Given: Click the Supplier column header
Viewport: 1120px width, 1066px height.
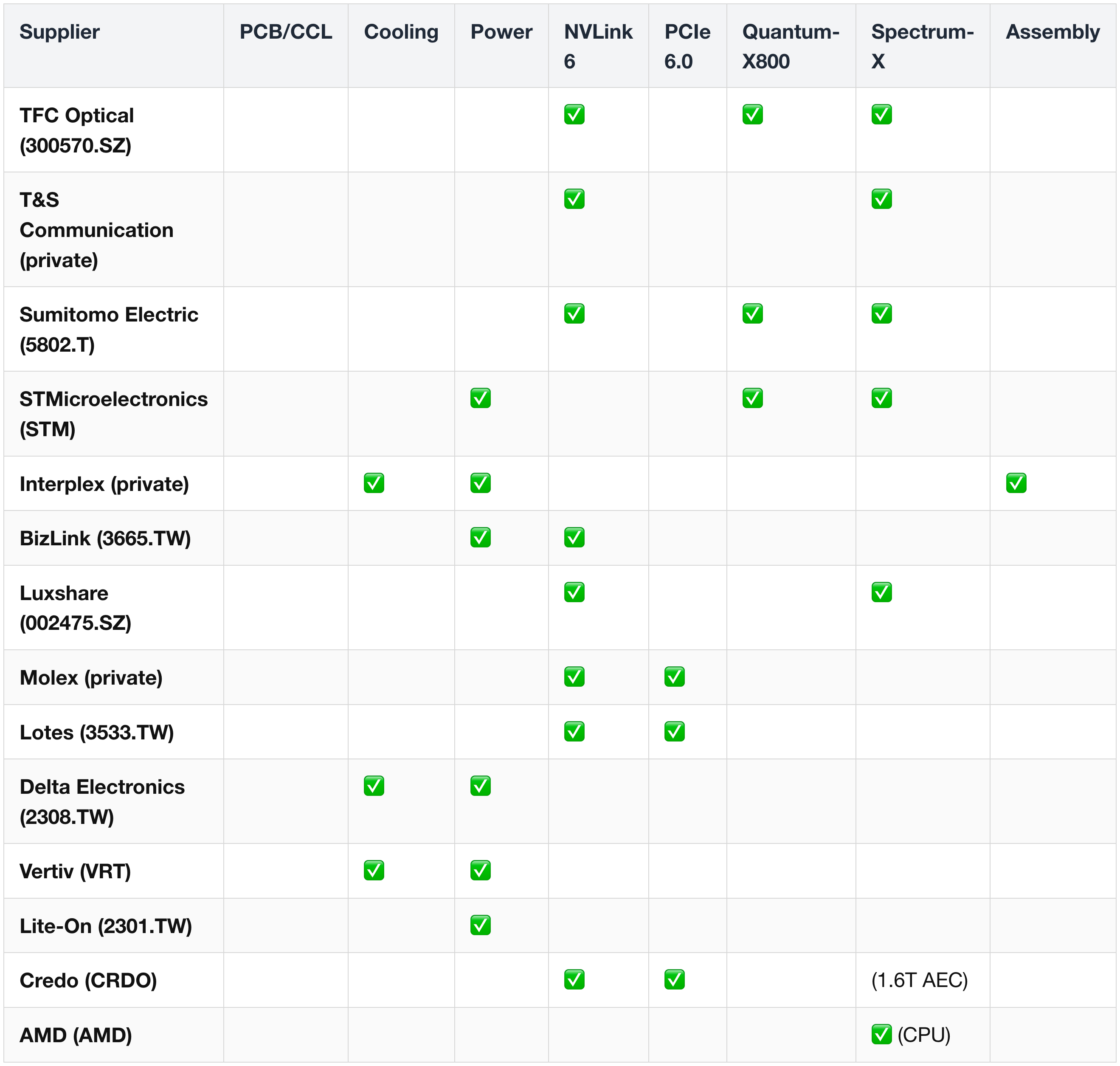Looking at the screenshot, I should coord(114,46).
